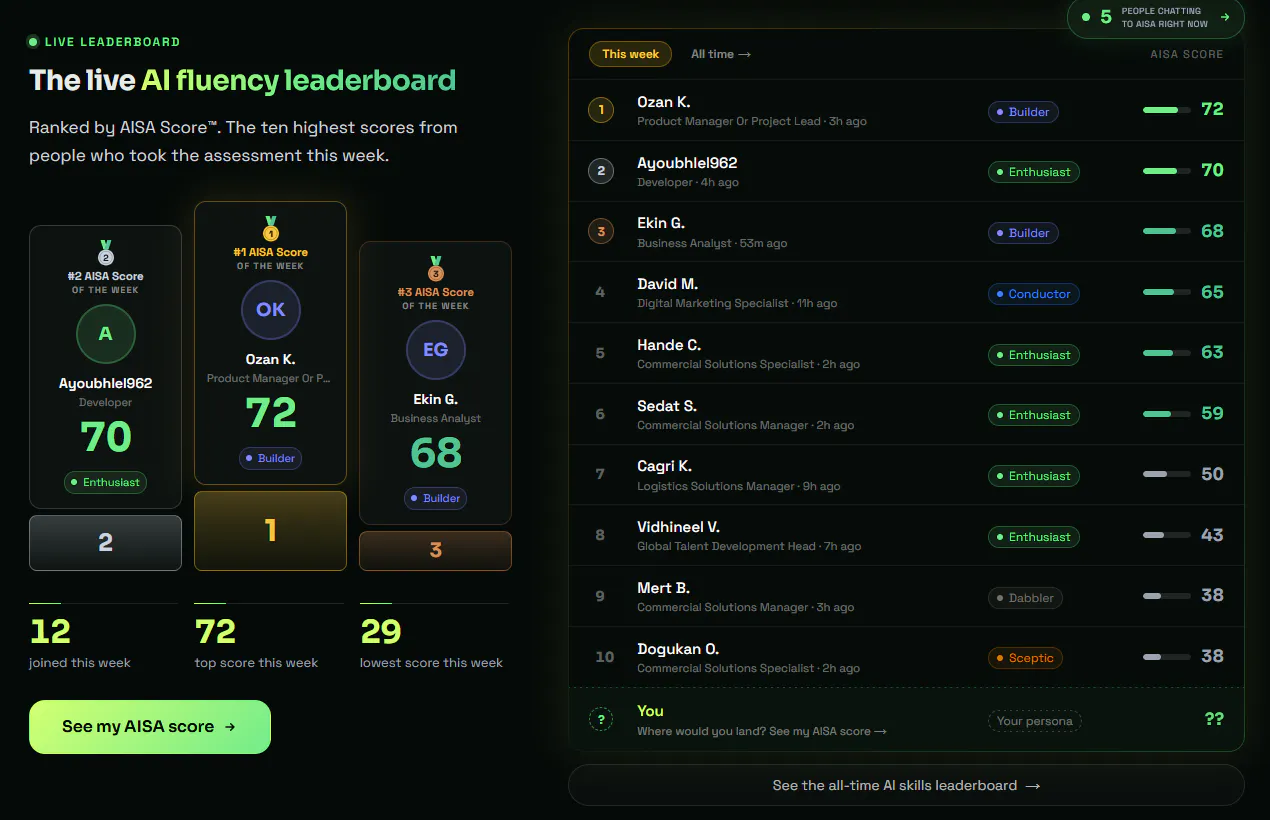This screenshot has width=1270, height=820.
Task: Click the bronze podium block labeled 3
Action: (435, 551)
